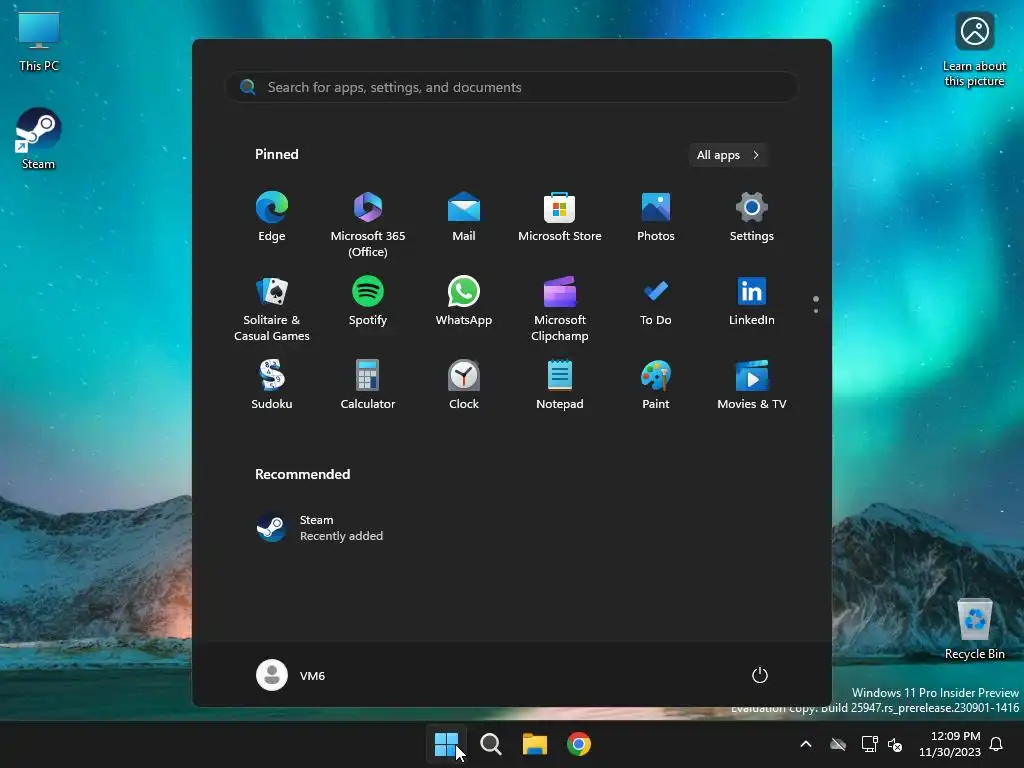Launch Google Chrome from taskbar
This screenshot has height=768, width=1024.
579,744
